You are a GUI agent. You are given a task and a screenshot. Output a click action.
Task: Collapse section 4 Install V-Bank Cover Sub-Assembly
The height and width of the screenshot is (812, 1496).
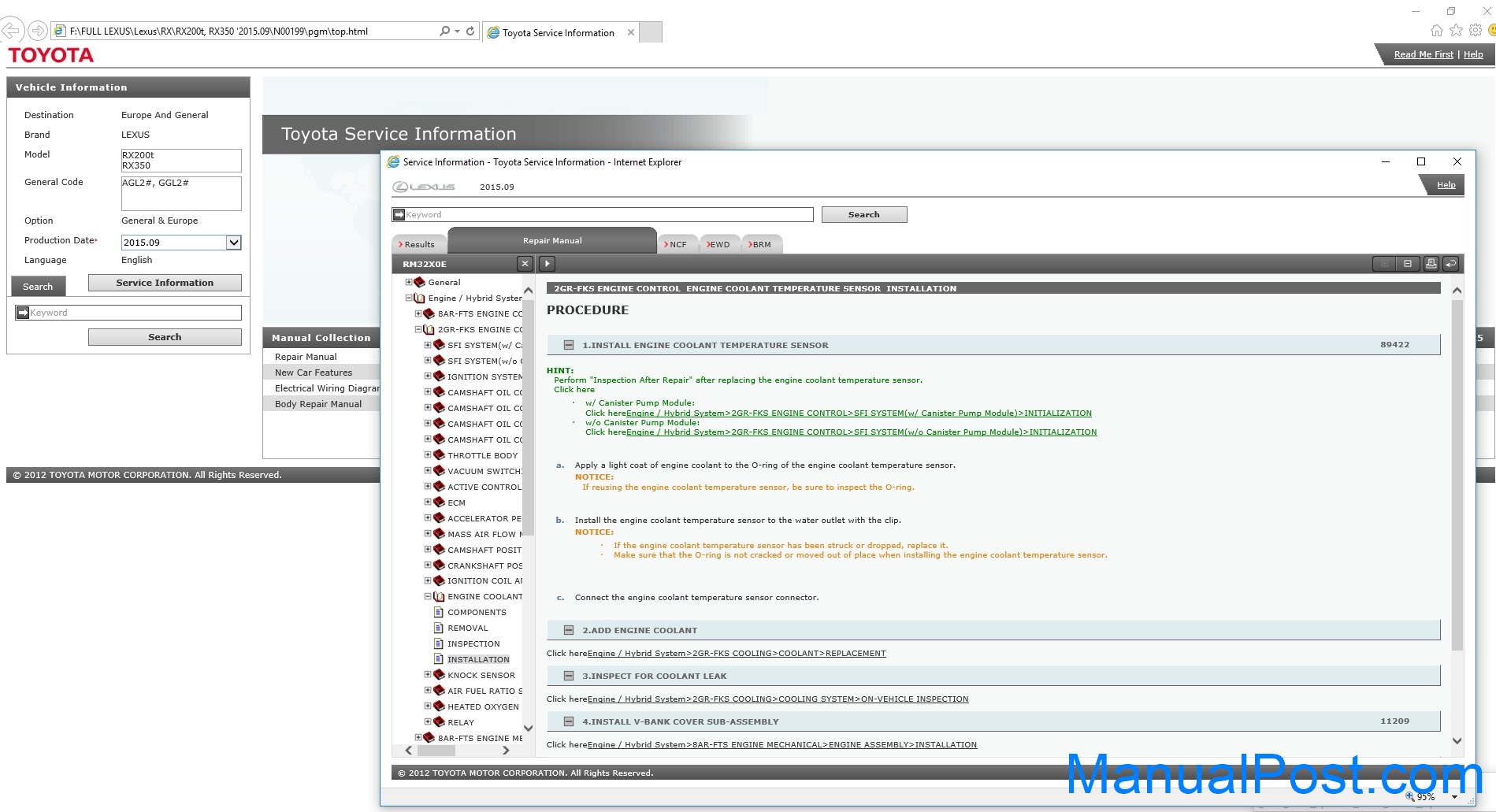[569, 721]
